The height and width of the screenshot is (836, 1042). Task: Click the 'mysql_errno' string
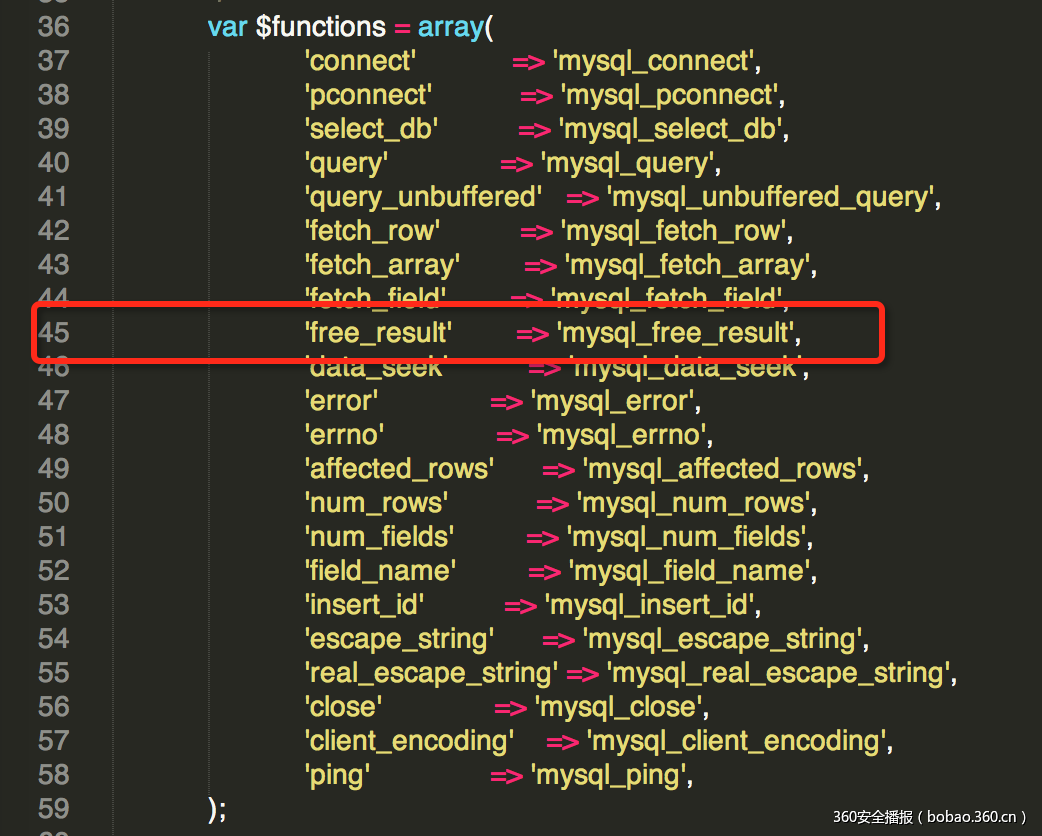[x=622, y=435]
